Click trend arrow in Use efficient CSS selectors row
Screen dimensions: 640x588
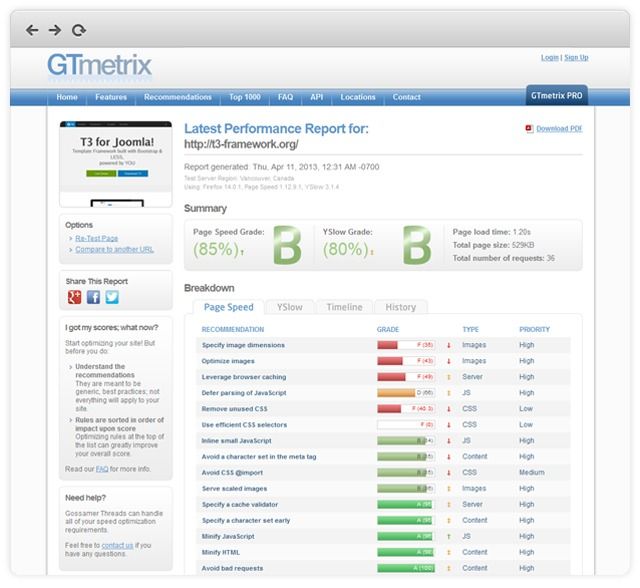(449, 425)
